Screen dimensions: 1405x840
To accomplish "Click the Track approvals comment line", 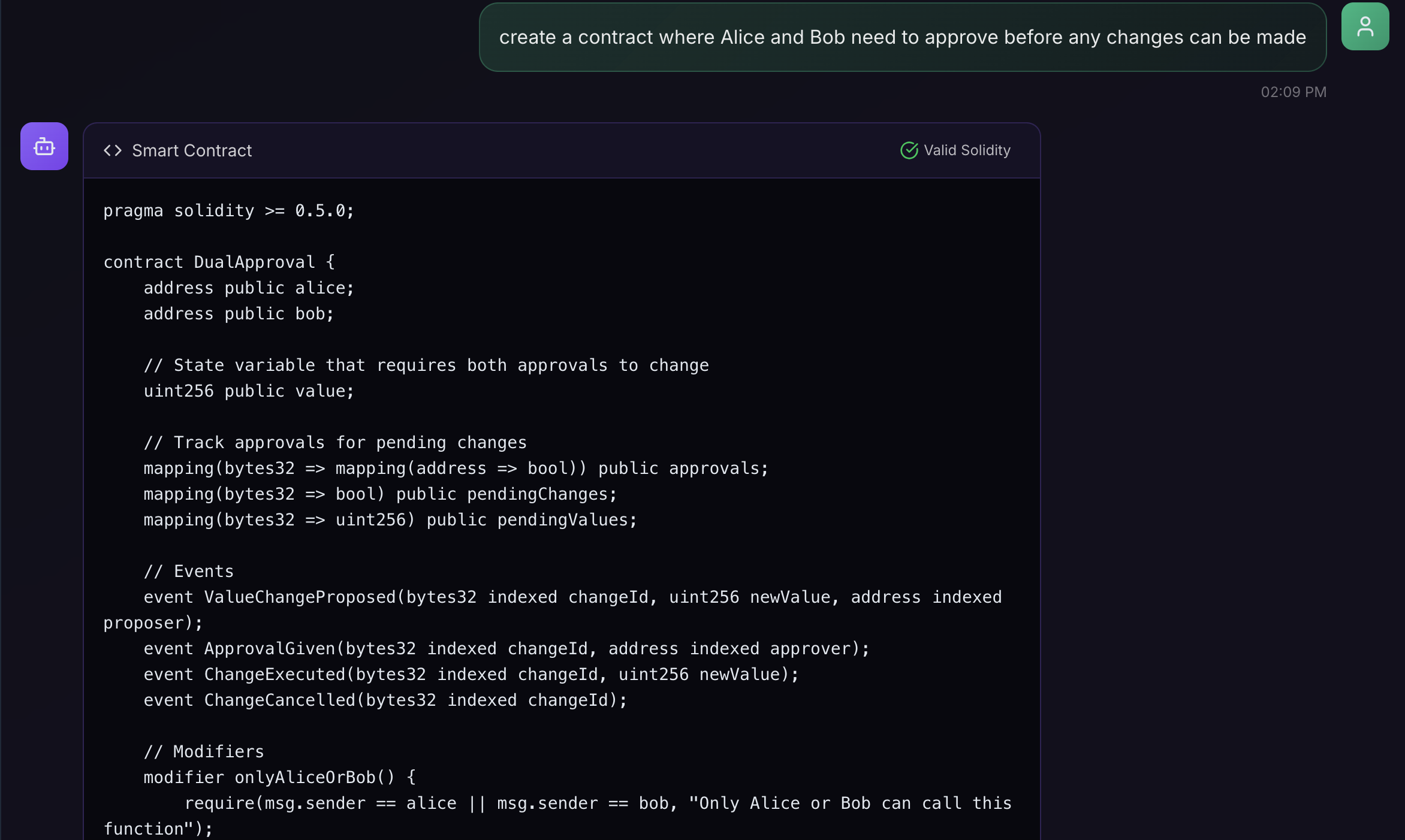I will pyautogui.click(x=335, y=443).
